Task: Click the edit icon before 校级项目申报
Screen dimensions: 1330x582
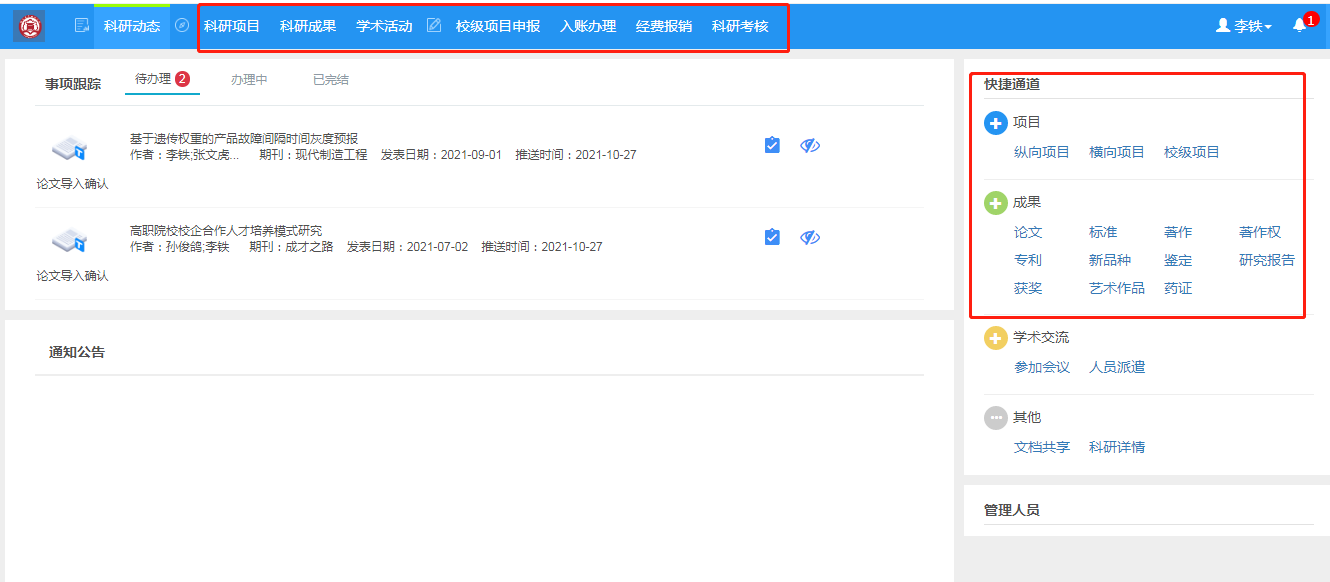Action: coord(433,26)
